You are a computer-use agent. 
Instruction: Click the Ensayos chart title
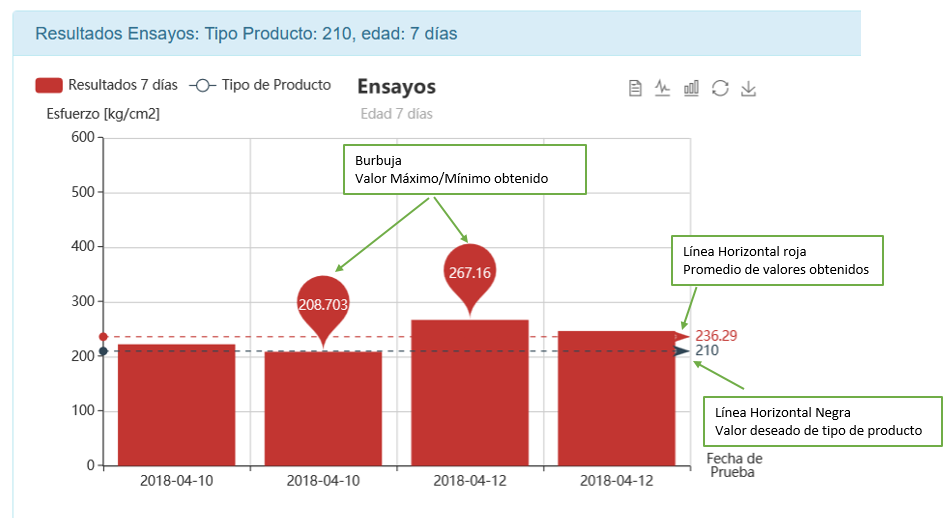[x=396, y=87]
